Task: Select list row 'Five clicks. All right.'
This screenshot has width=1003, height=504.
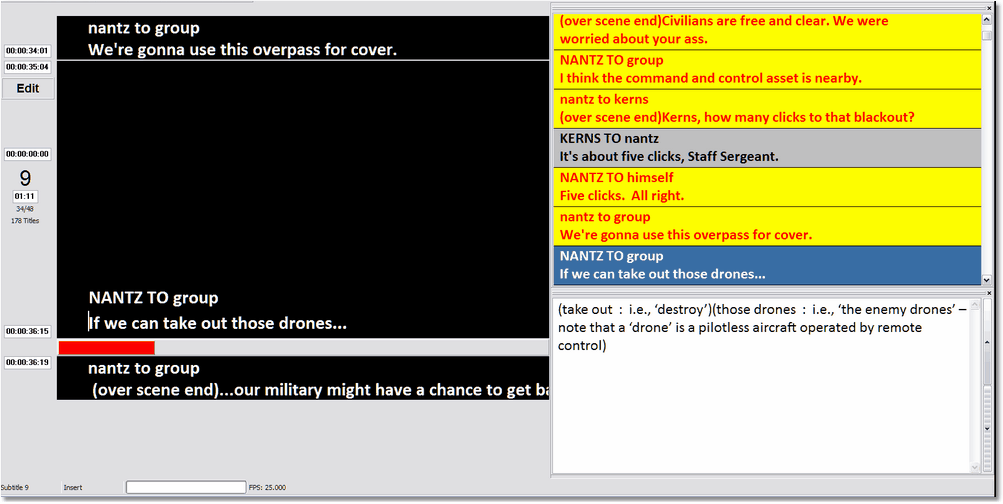Action: pos(766,187)
